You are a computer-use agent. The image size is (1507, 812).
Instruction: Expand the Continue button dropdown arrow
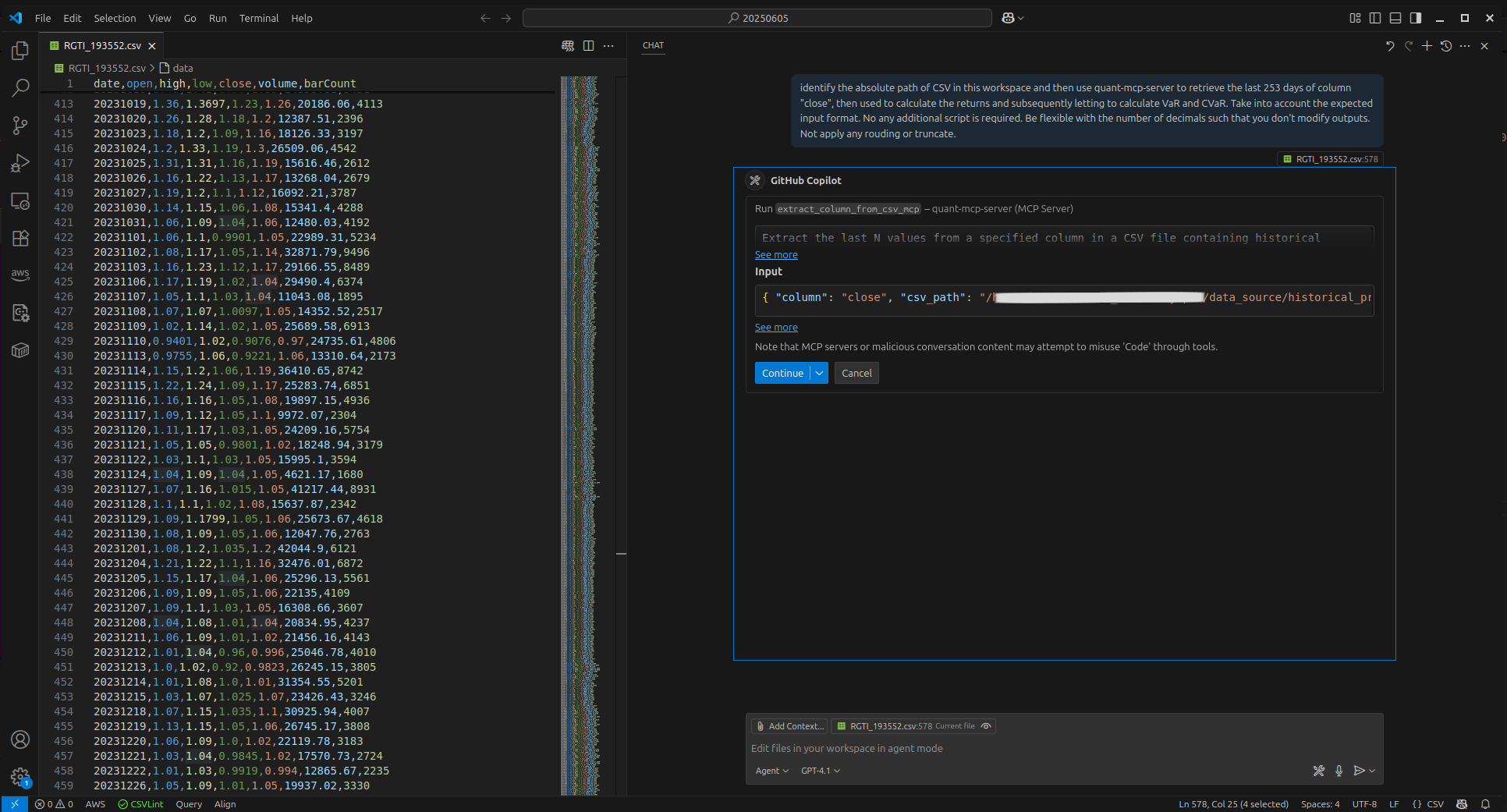click(x=819, y=374)
